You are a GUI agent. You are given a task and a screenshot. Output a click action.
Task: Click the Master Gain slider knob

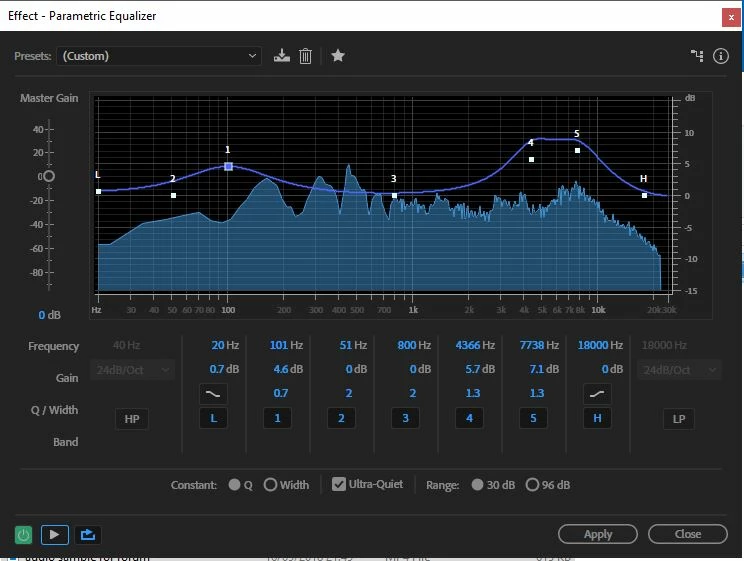click(49, 177)
